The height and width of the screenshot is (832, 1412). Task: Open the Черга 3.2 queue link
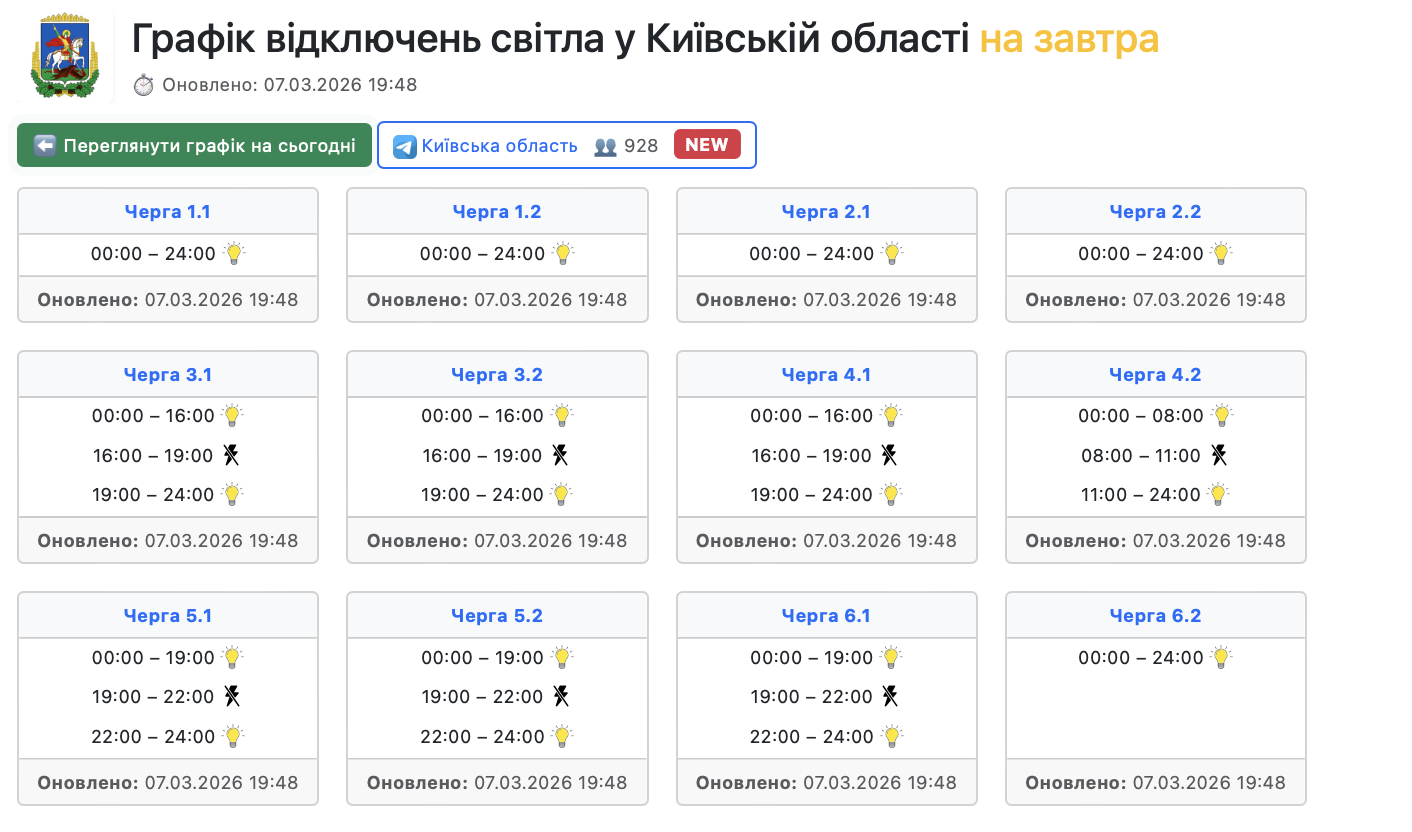click(x=497, y=375)
